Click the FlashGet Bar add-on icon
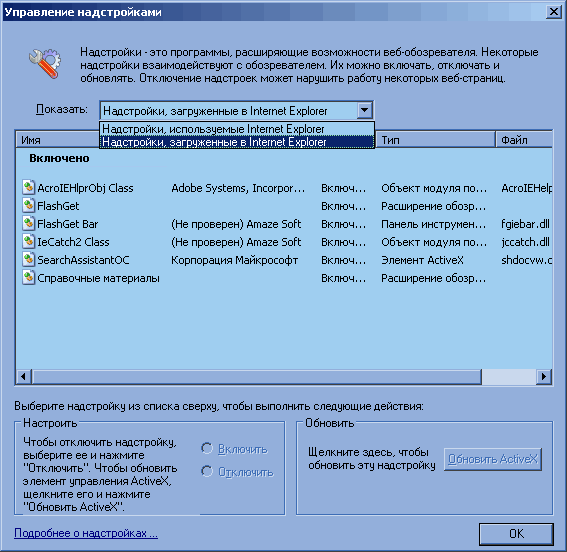 coord(29,224)
